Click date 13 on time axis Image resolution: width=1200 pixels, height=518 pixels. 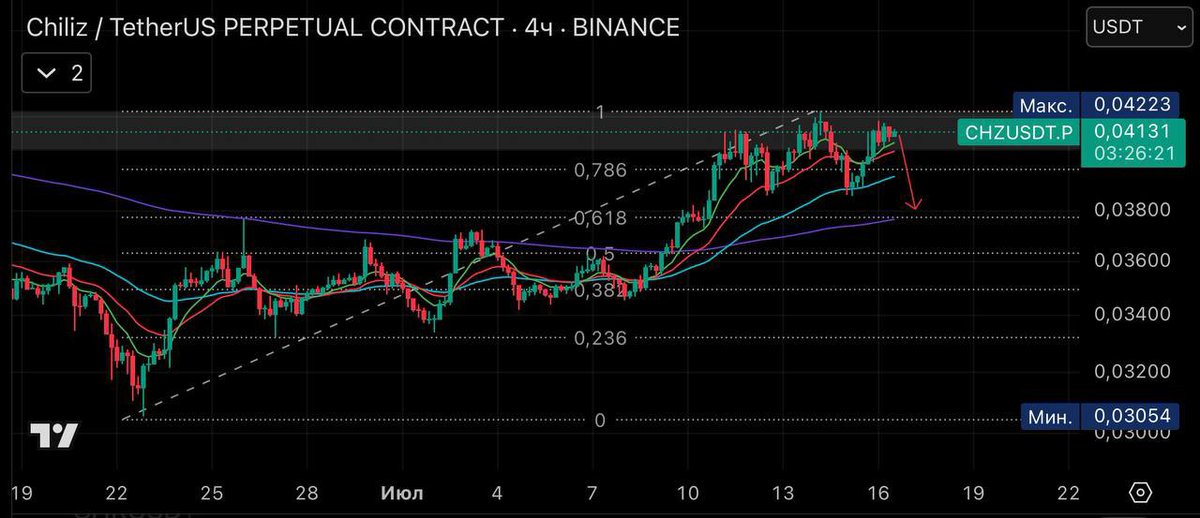click(x=782, y=493)
